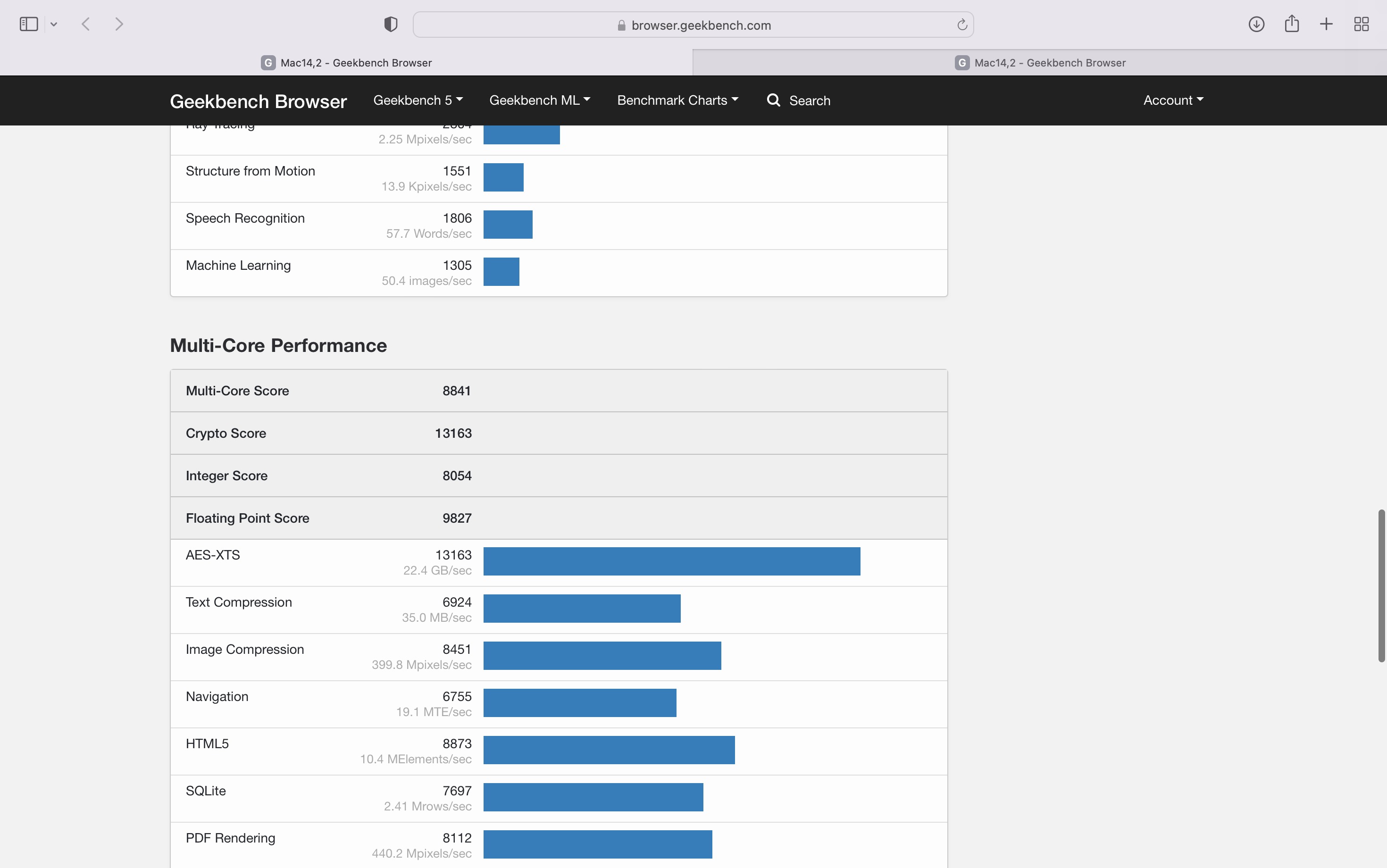Expand the Benchmark Charts menu
This screenshot has height=868, width=1387.
point(677,100)
